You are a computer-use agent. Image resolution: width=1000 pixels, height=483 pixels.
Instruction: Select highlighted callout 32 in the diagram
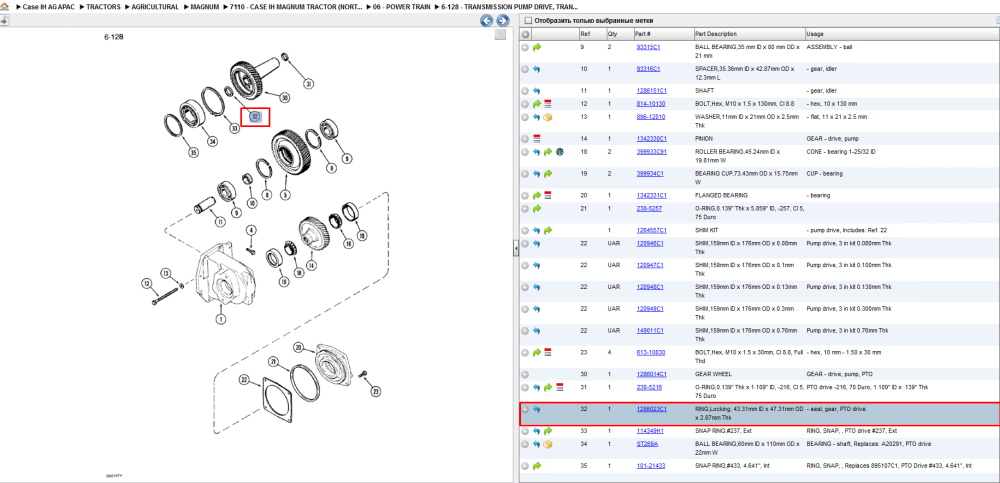coord(255,117)
